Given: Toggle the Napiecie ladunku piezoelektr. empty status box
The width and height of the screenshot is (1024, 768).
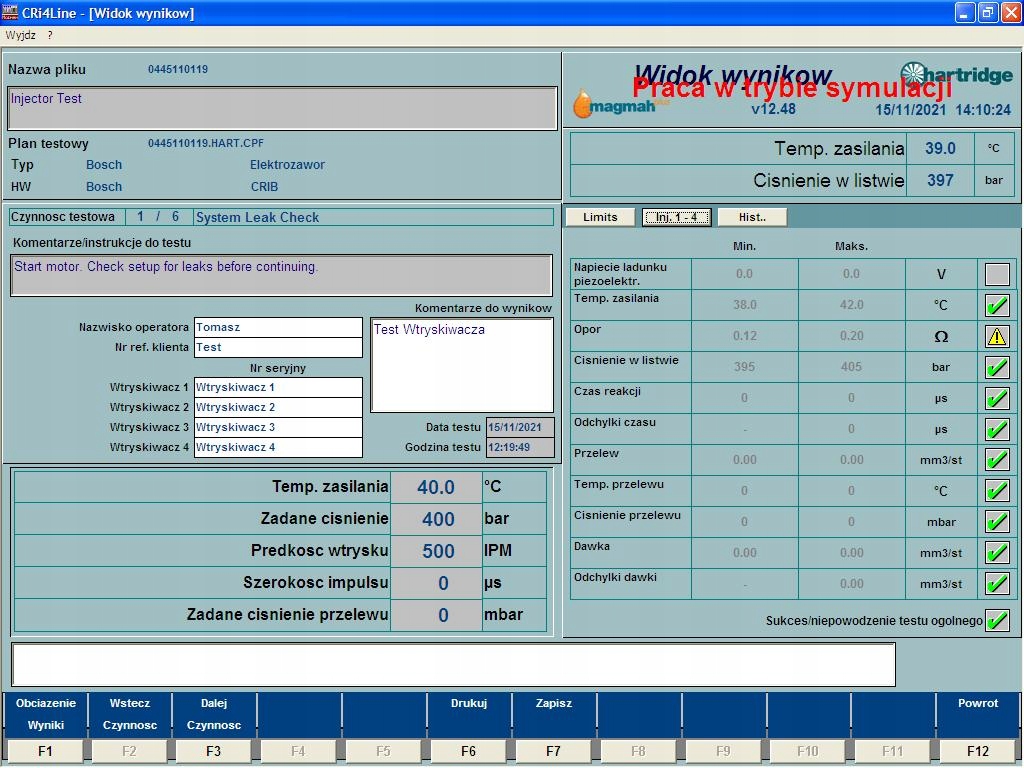Looking at the screenshot, I should coord(997,274).
